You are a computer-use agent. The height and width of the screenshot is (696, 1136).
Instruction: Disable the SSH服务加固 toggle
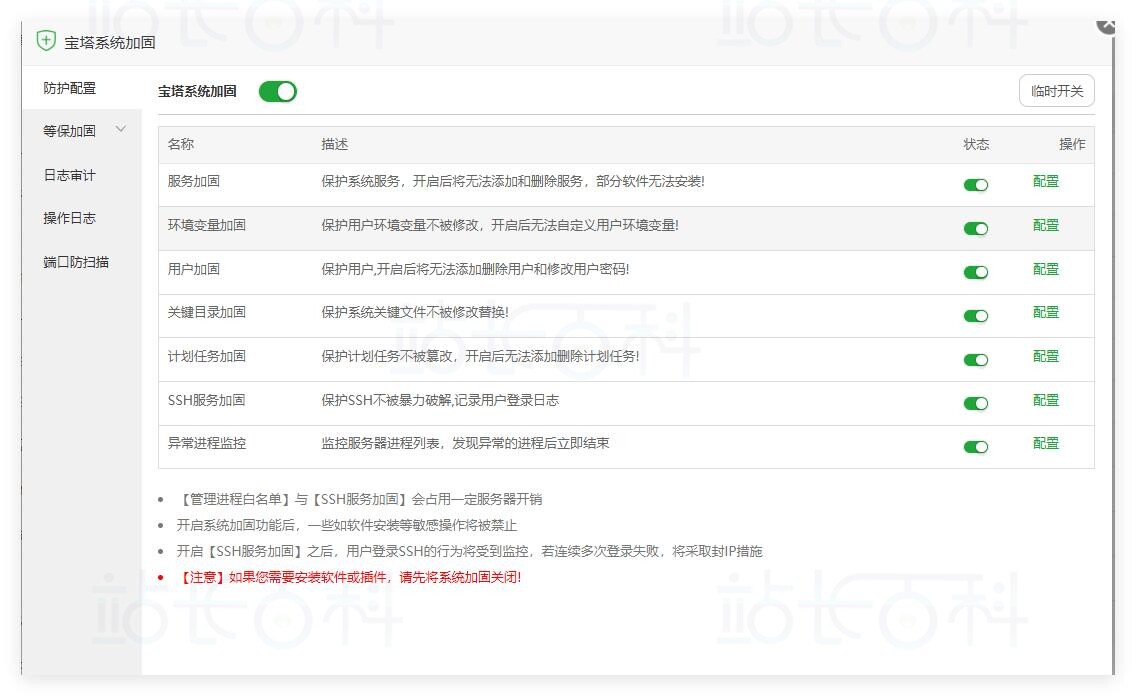pyautogui.click(x=975, y=403)
